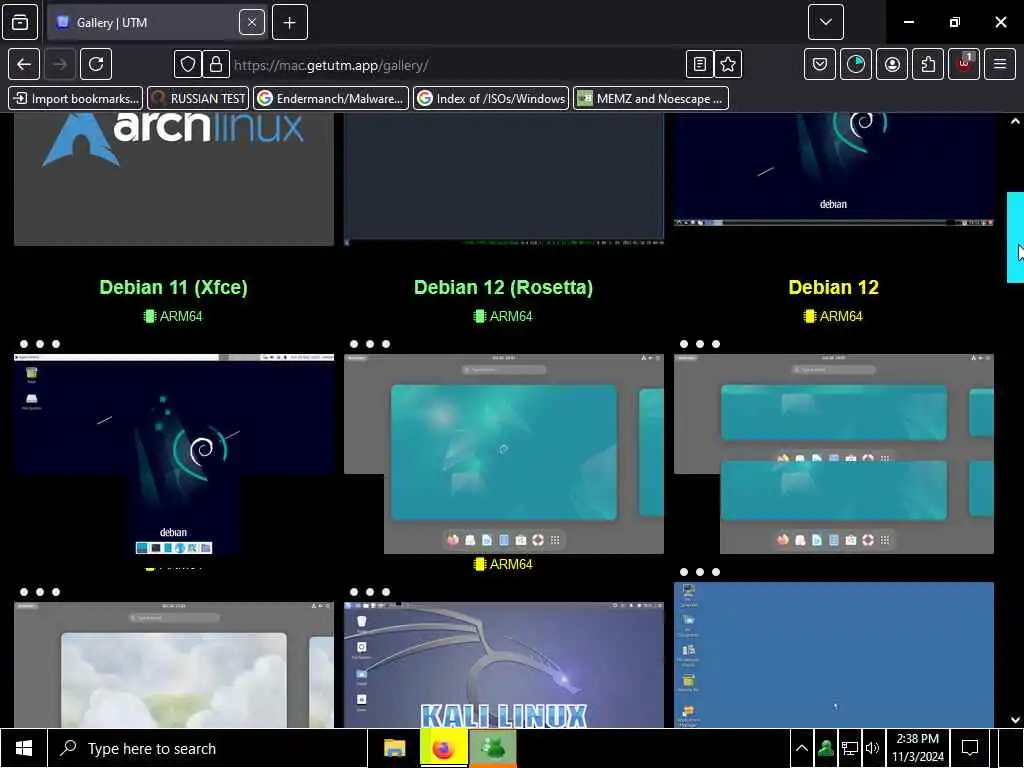Screen dimensions: 1024x768
Task: Open the Endermanch/Malware... bookmark
Action: point(331,99)
